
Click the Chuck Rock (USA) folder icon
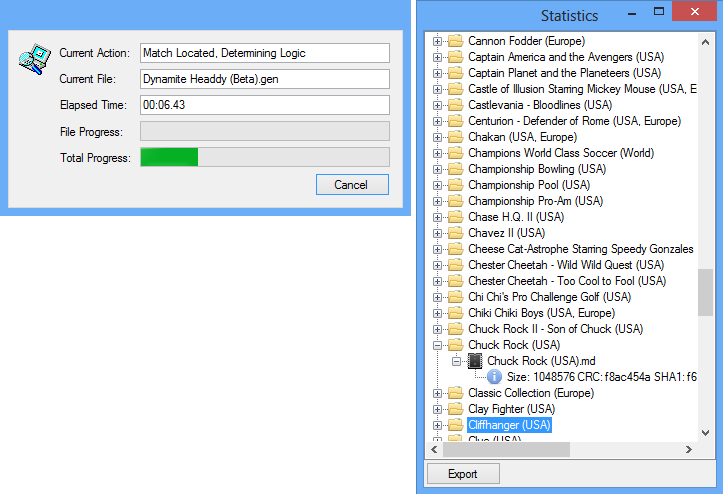tap(455, 345)
